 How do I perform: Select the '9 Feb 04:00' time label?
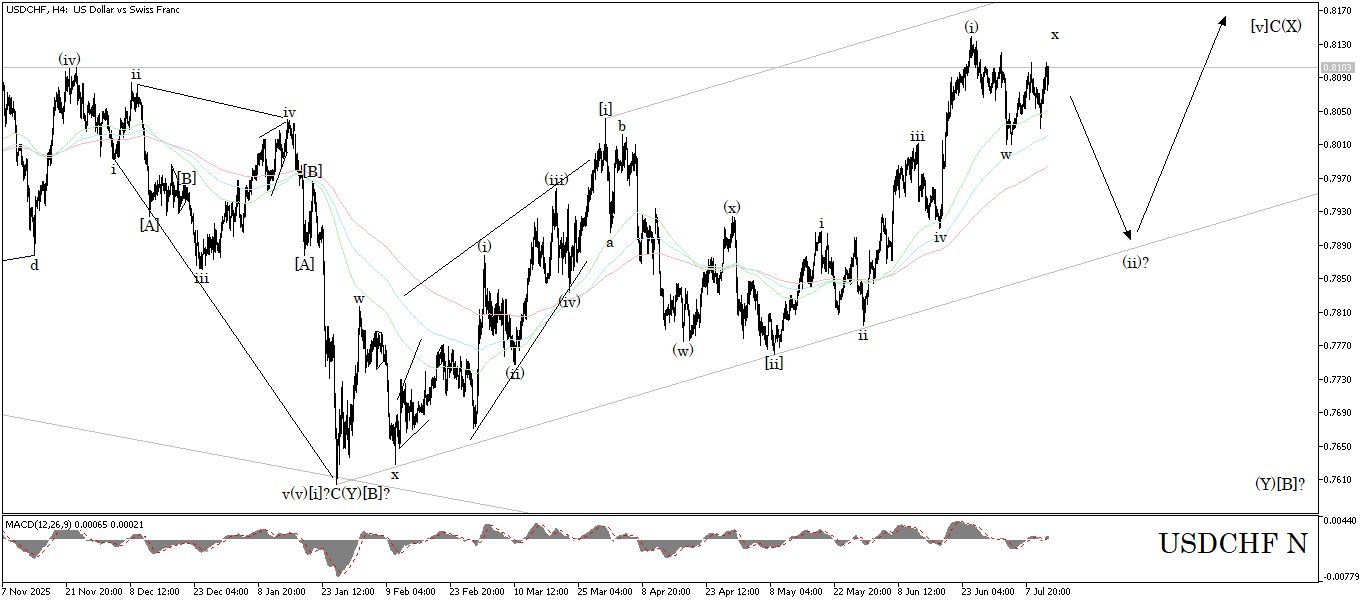pos(410,591)
